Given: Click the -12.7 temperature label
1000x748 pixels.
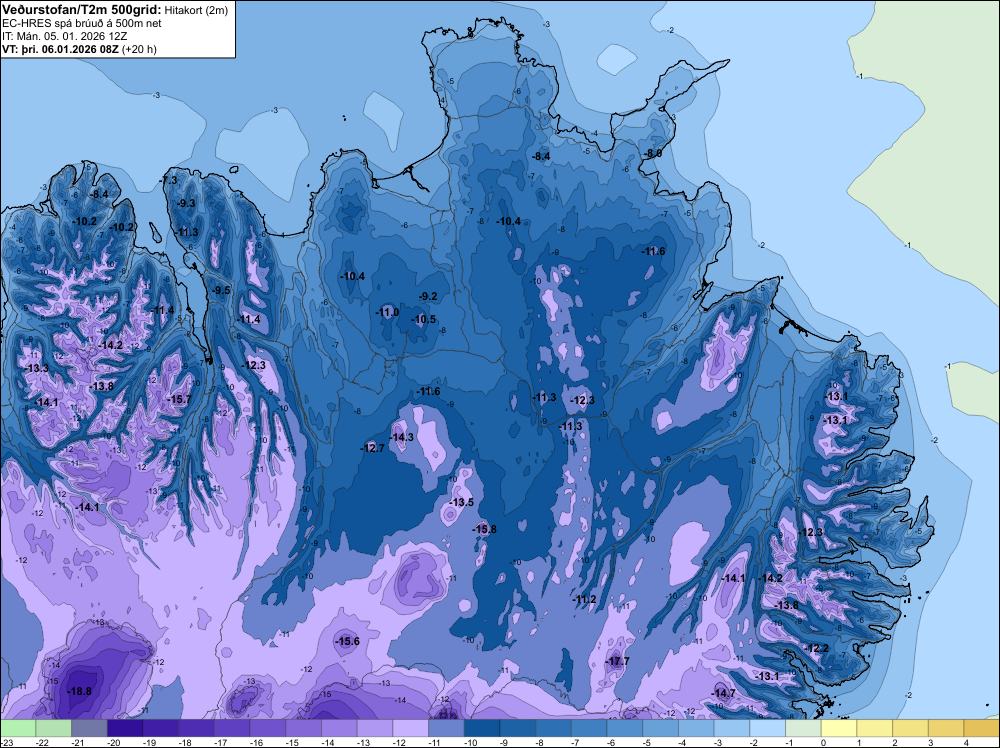Looking at the screenshot, I should (372, 448).
